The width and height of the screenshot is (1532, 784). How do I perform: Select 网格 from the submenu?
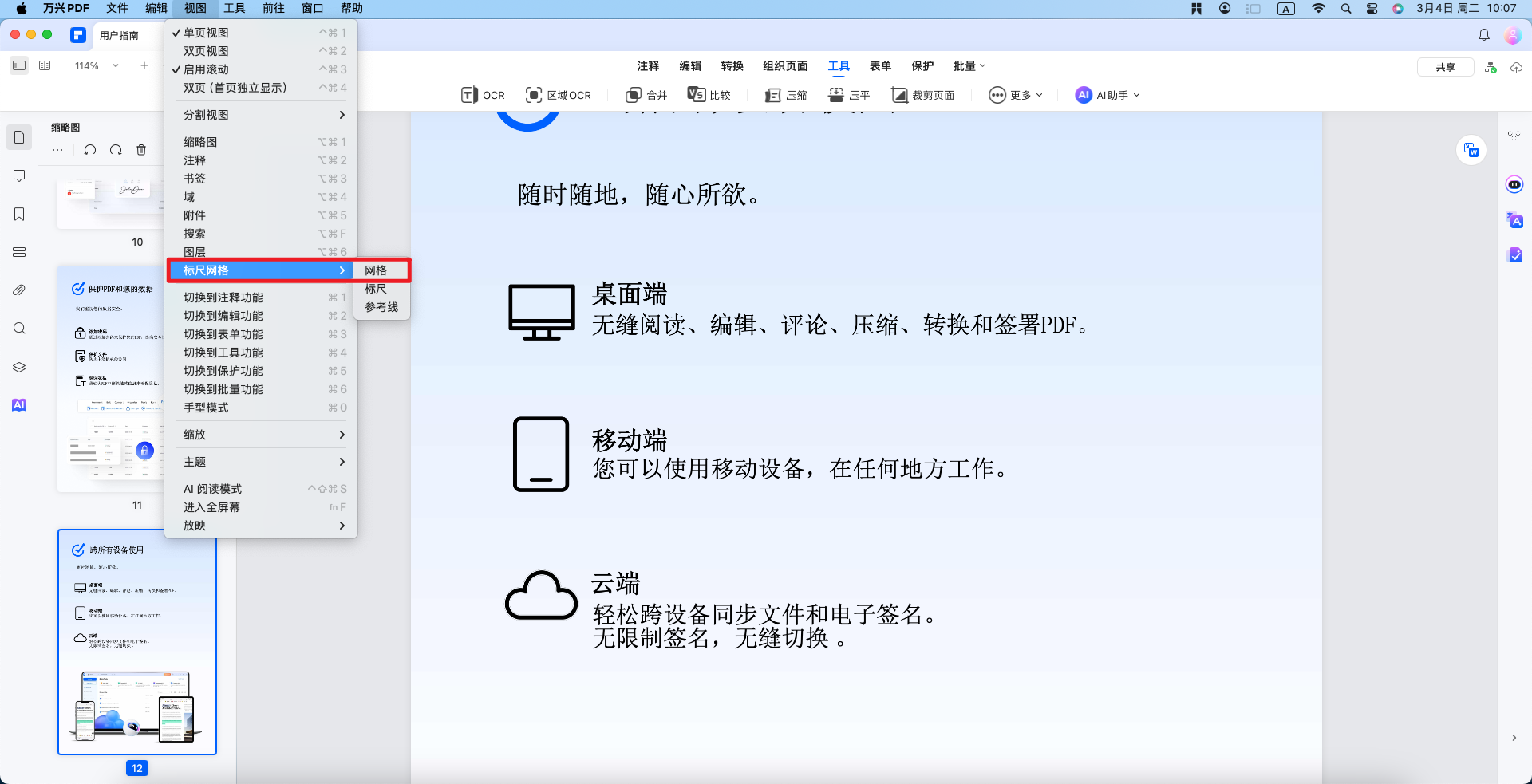click(x=375, y=270)
